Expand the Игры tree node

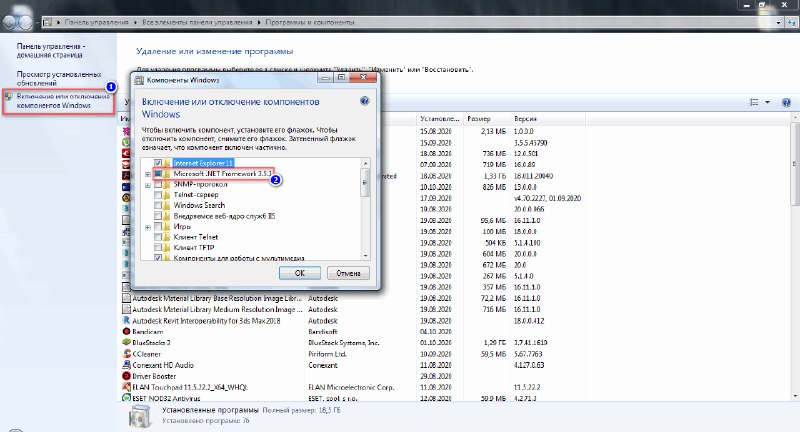[147, 227]
